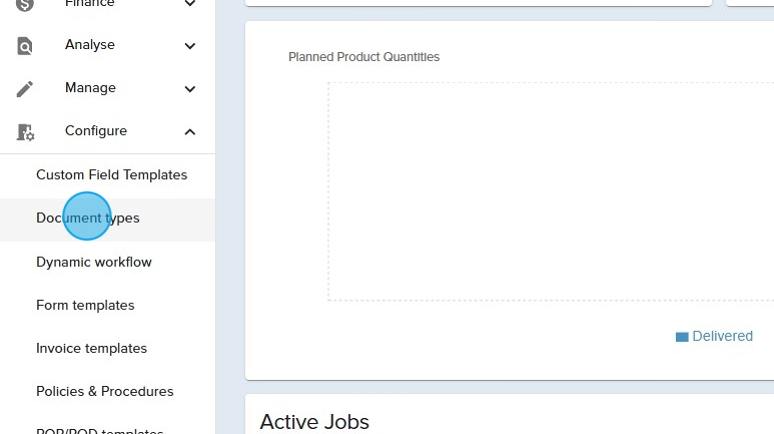
Task: Open Form templates page
Action: (85, 305)
